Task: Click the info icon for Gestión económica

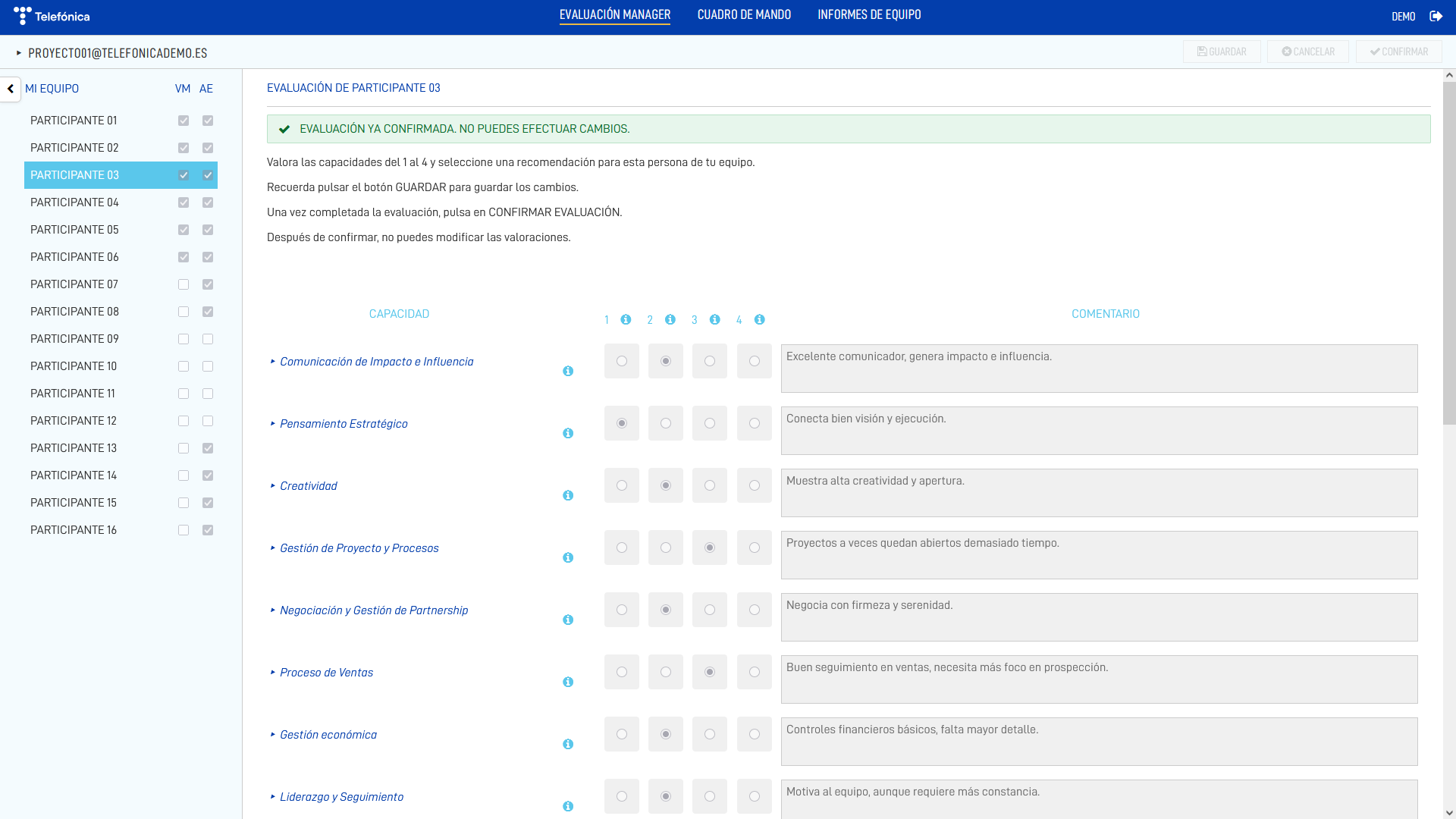Action: tap(567, 744)
